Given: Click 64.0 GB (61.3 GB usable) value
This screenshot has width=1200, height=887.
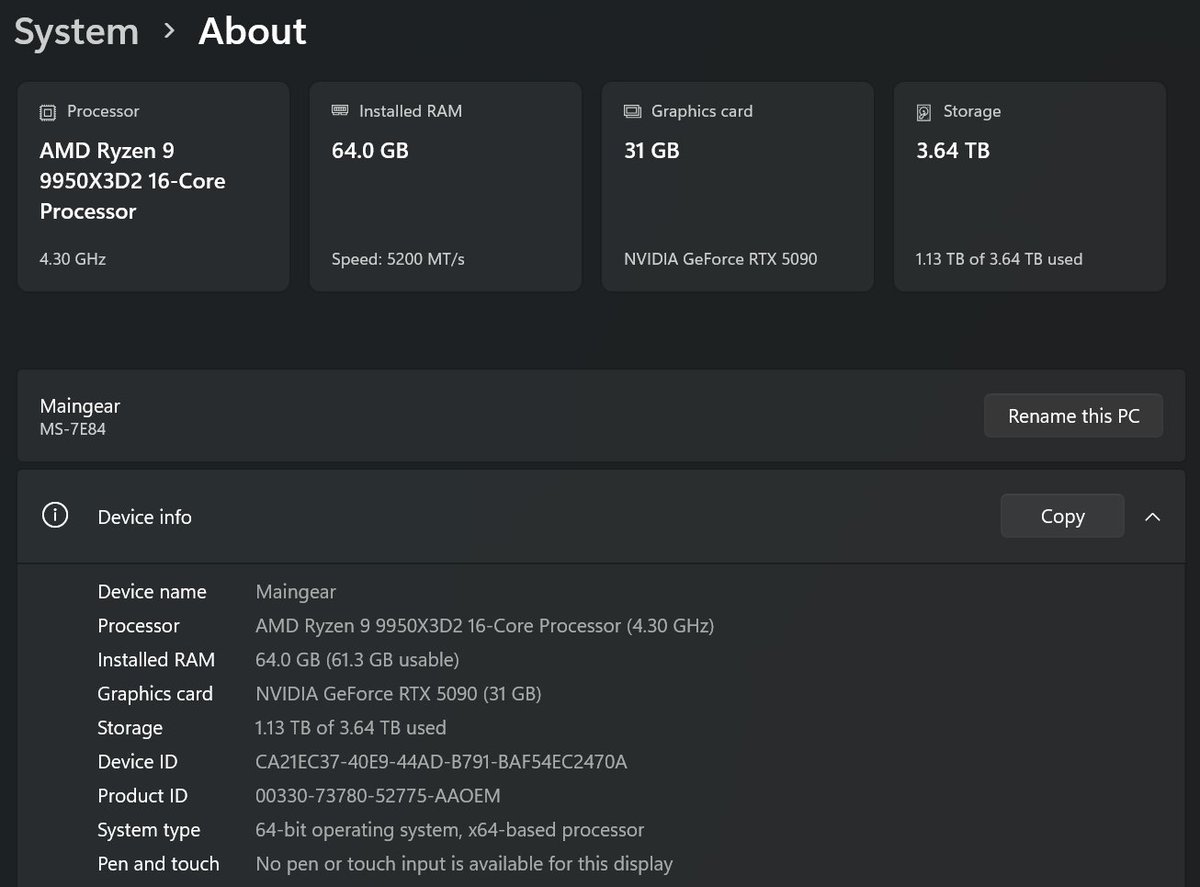Looking at the screenshot, I should point(358,660).
